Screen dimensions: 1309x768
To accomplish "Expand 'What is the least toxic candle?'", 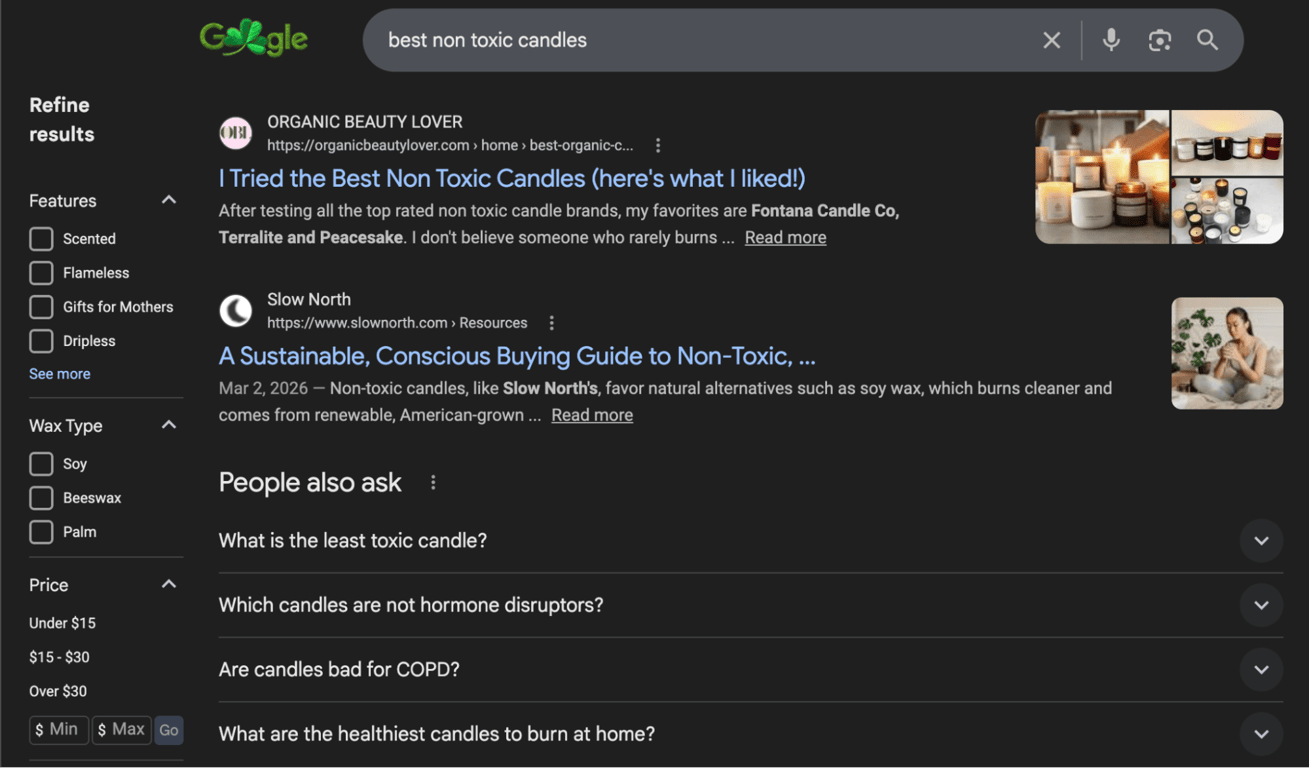I will click(x=1261, y=540).
